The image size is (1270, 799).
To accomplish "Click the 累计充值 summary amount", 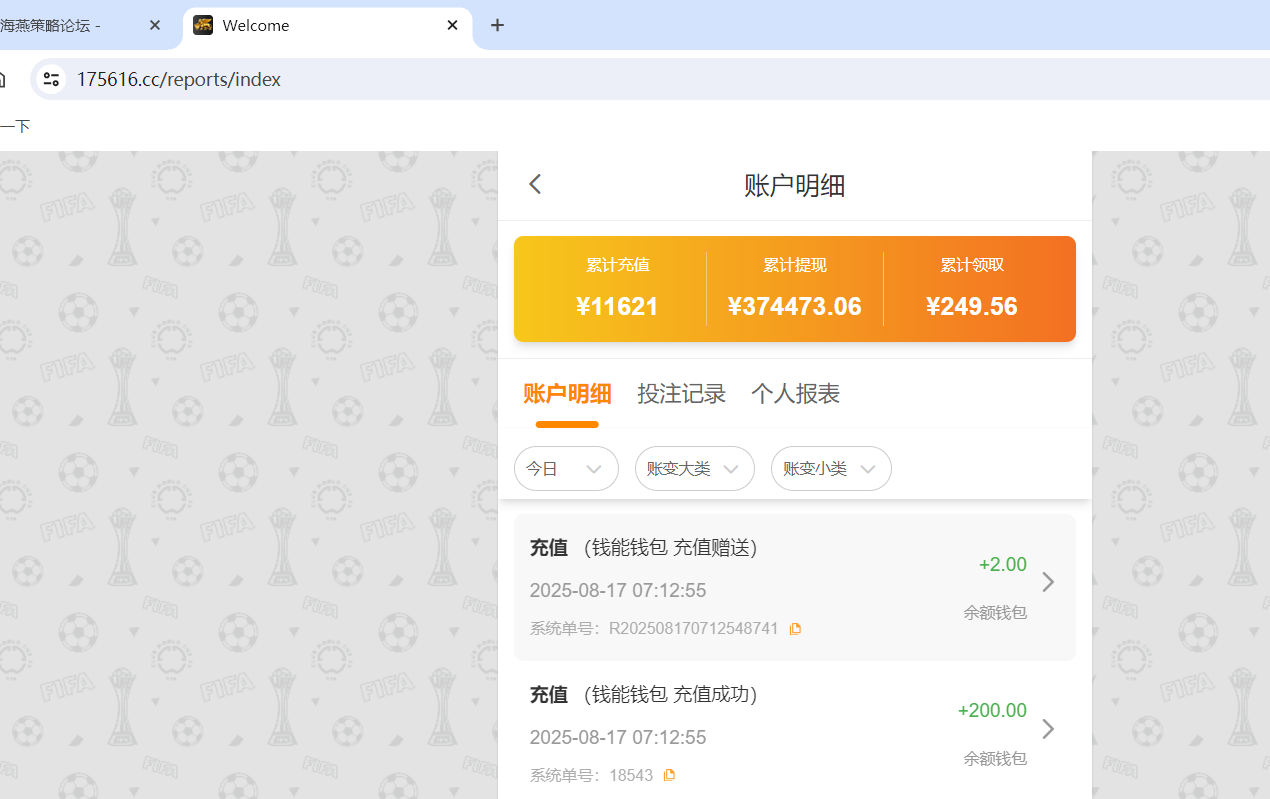I will (x=617, y=306).
